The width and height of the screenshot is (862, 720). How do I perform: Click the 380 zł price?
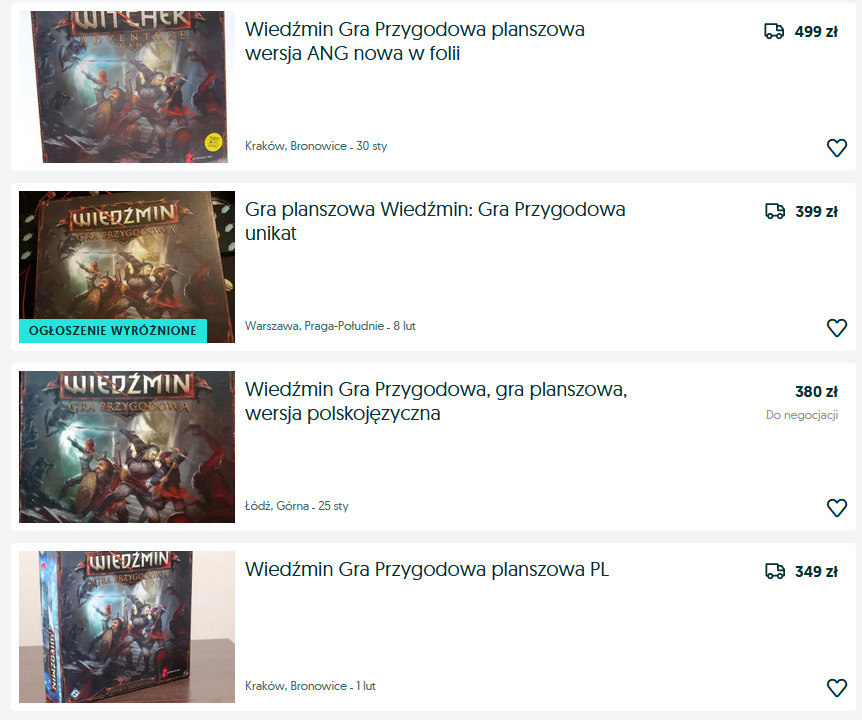point(816,392)
